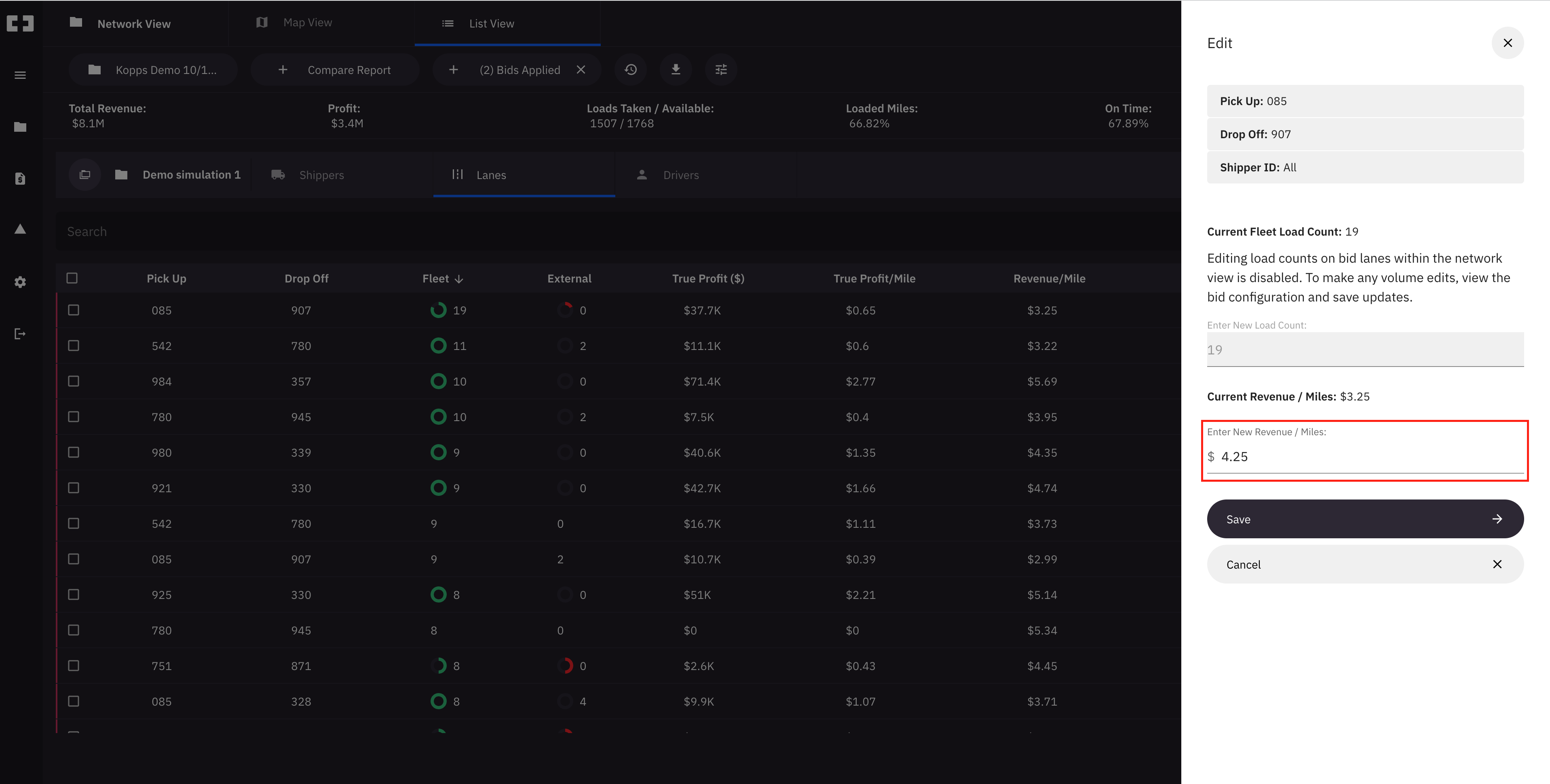Open the filter settings sliders icon
This screenshot has width=1550, height=784.
point(721,69)
